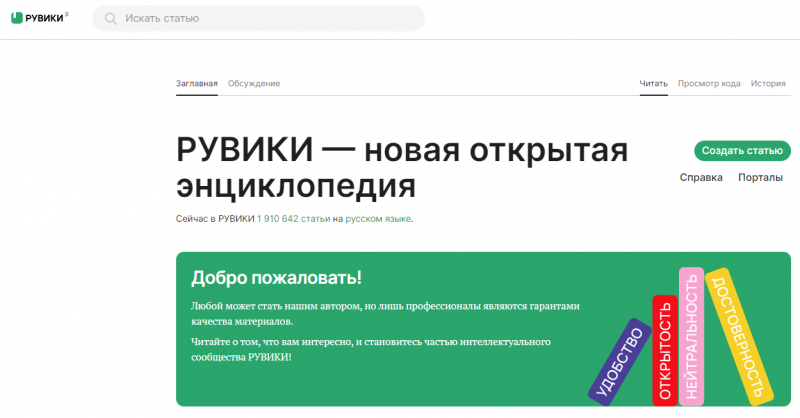Open the Заглавная tab
Viewport: 800px width, 418px height.
pyautogui.click(x=196, y=83)
